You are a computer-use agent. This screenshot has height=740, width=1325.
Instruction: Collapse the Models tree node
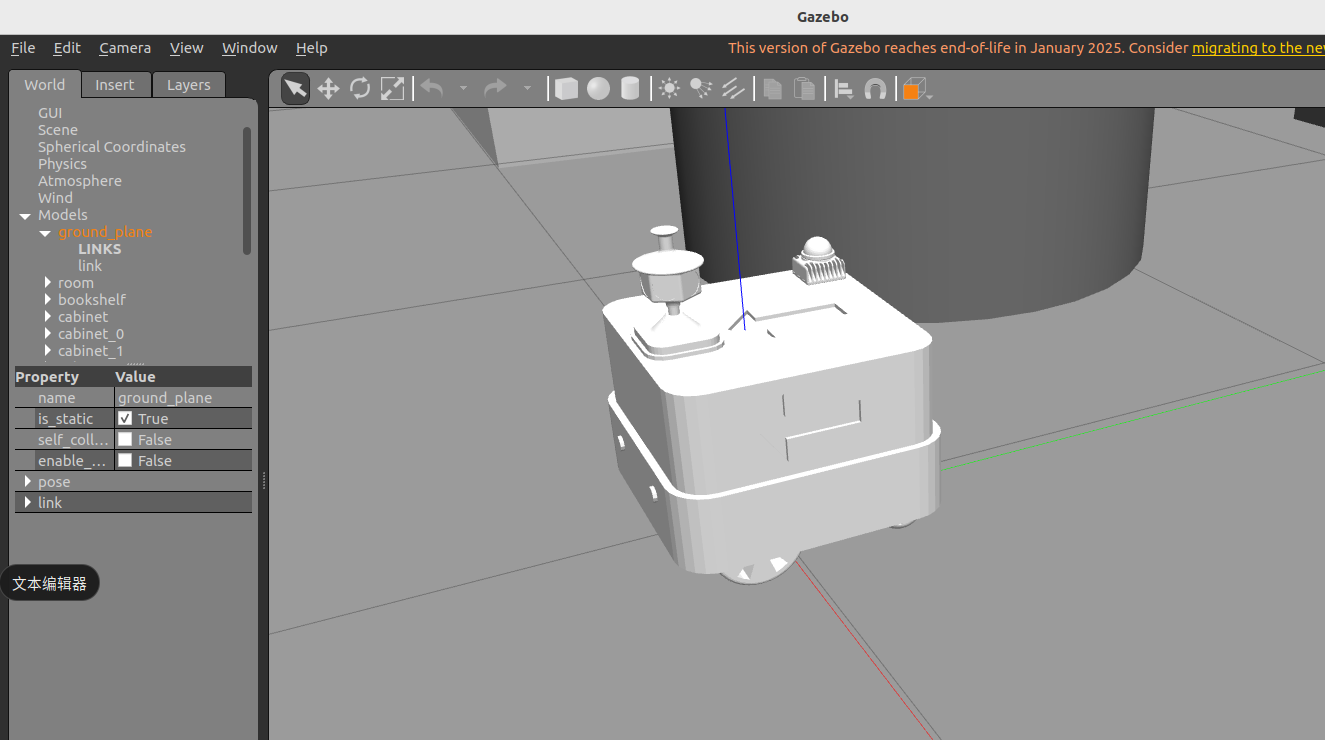tap(25, 216)
